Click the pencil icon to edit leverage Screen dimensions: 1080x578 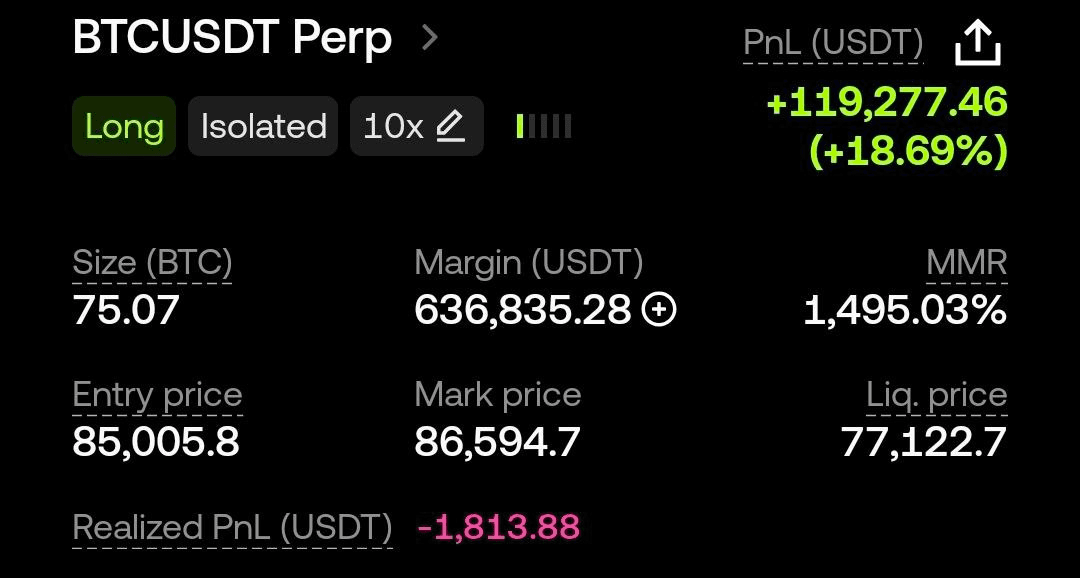[450, 126]
